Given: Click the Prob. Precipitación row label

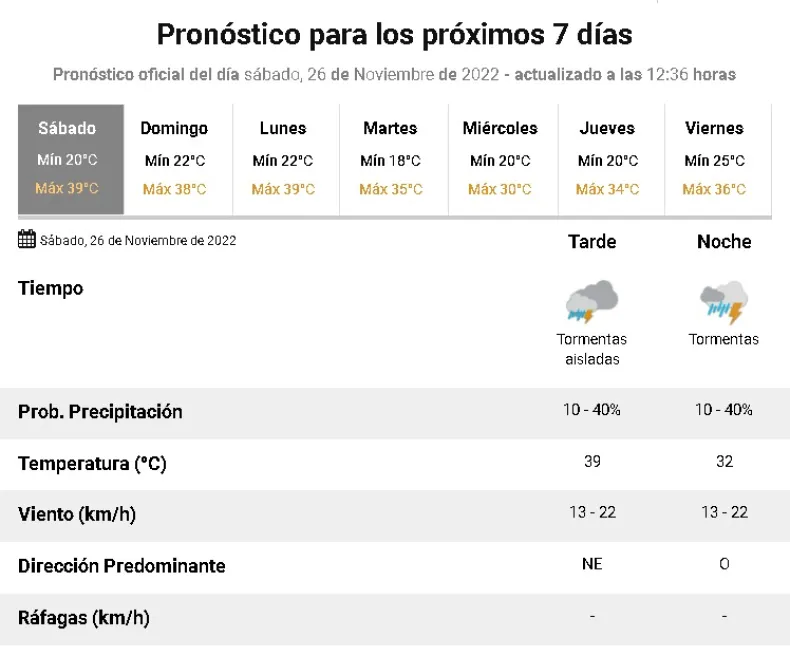Looking at the screenshot, I should coord(100,412).
